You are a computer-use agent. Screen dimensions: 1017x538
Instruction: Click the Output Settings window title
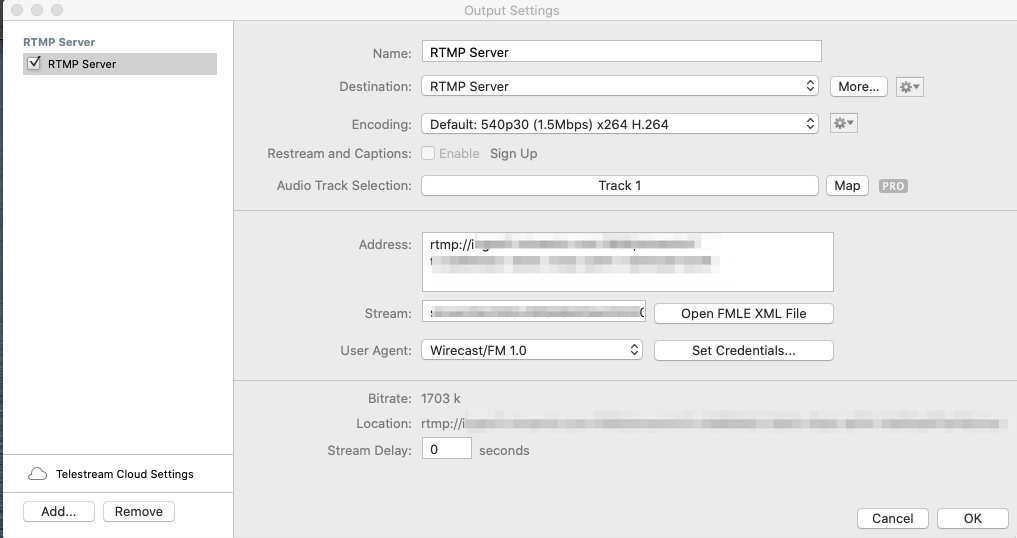(511, 10)
